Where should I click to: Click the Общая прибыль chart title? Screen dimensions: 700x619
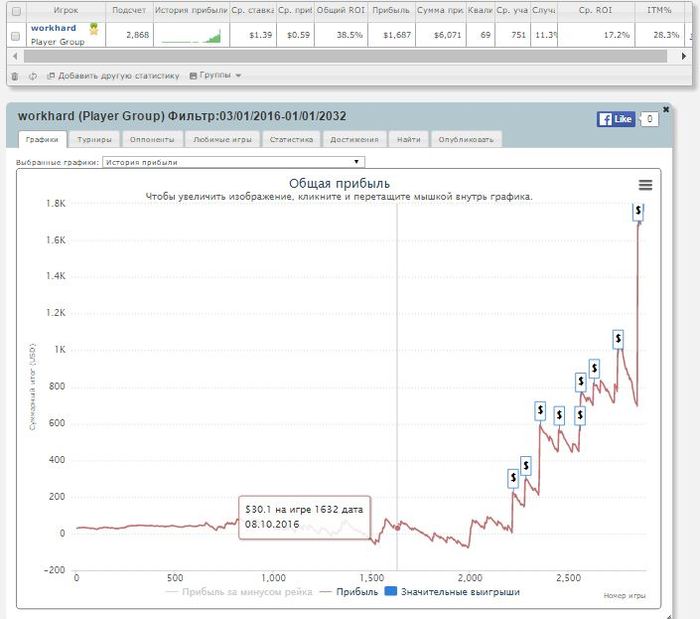click(339, 183)
